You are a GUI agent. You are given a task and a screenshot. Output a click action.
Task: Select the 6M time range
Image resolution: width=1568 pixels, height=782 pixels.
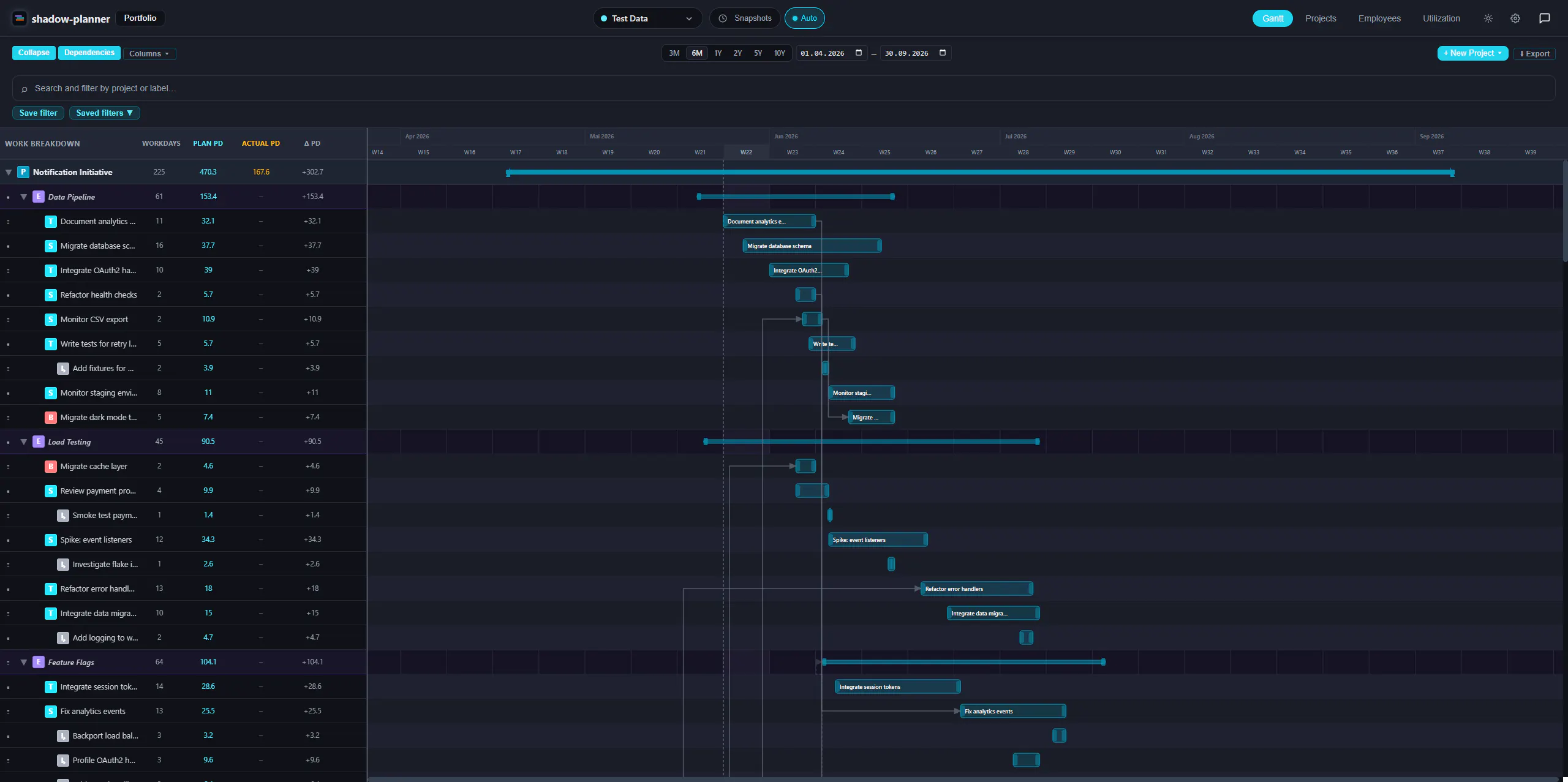coord(697,53)
